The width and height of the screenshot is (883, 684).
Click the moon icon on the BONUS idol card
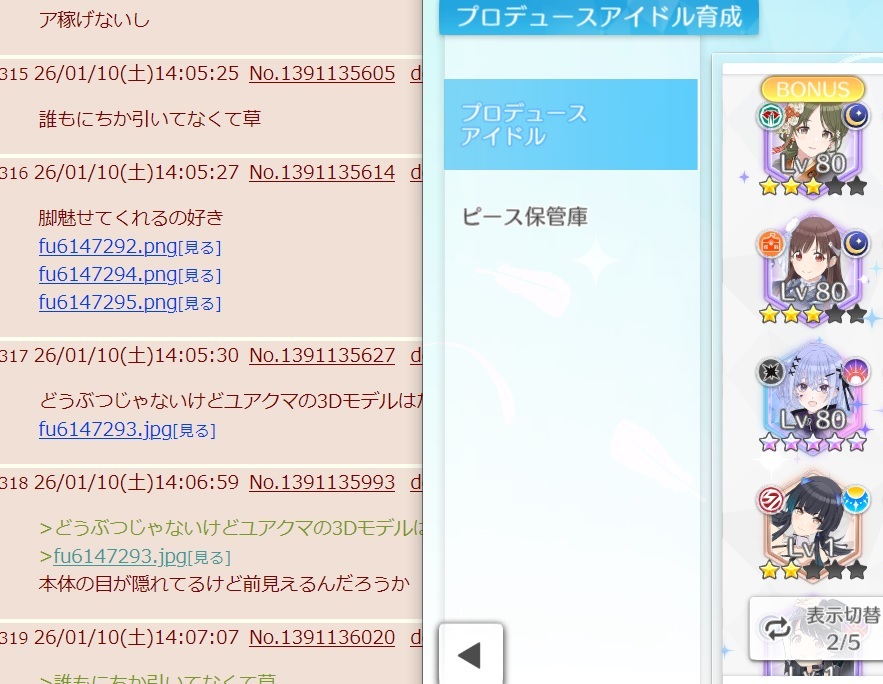coord(855,117)
